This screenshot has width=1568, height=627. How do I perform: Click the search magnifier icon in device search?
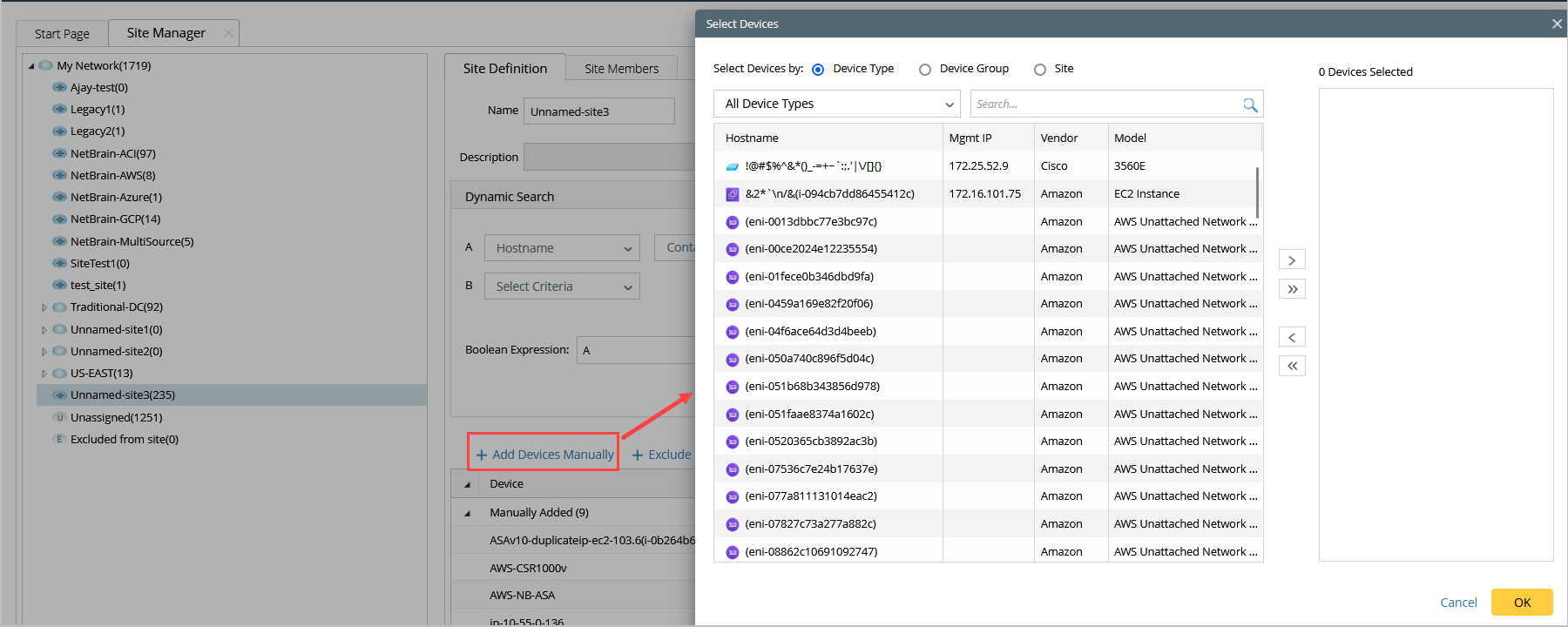click(1250, 104)
